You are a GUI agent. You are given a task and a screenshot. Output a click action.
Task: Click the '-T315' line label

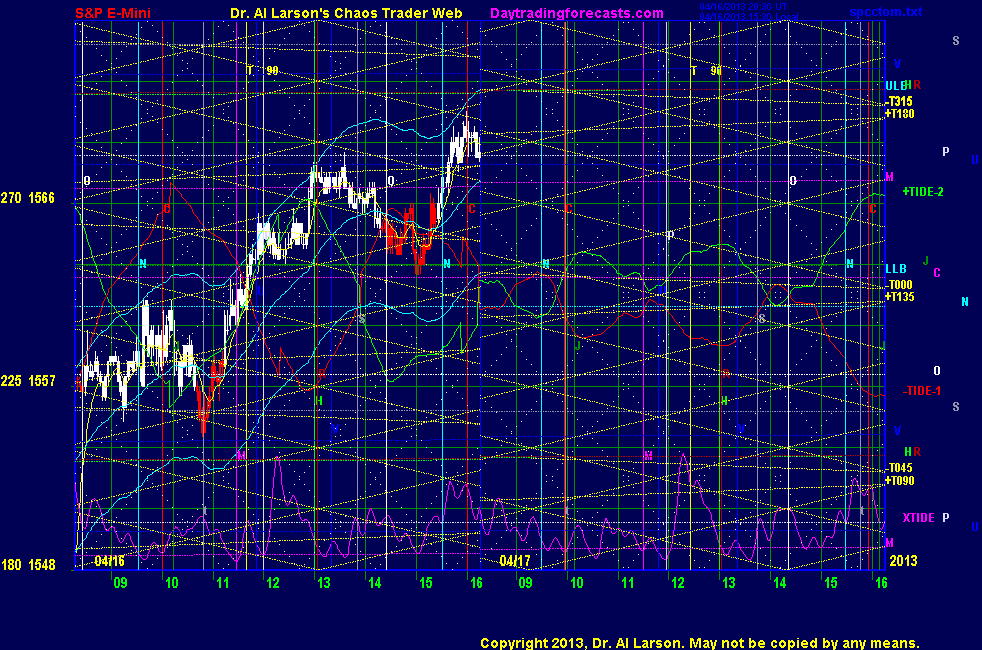pos(899,101)
